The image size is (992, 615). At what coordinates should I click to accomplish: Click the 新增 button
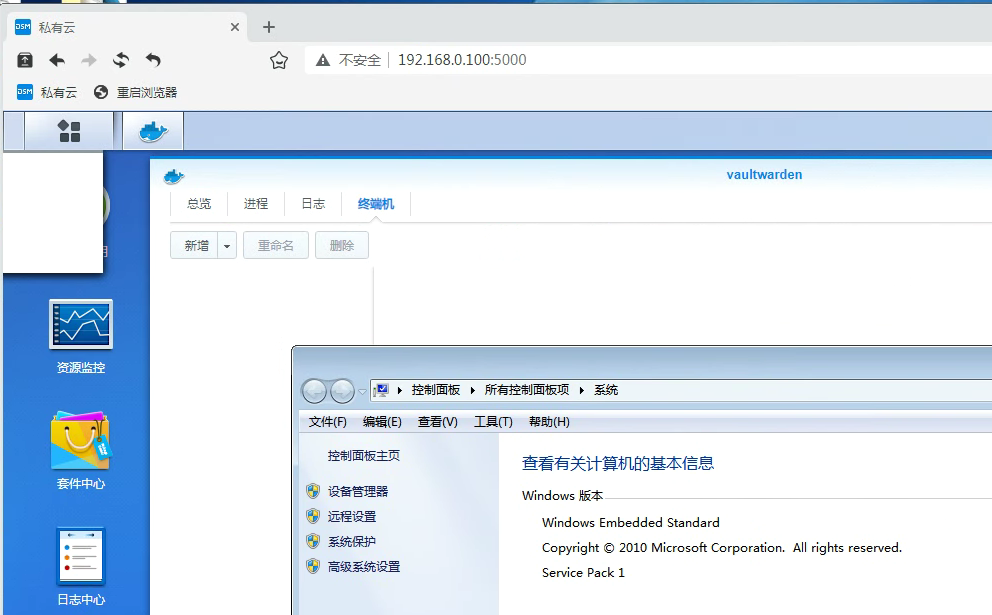(x=195, y=246)
